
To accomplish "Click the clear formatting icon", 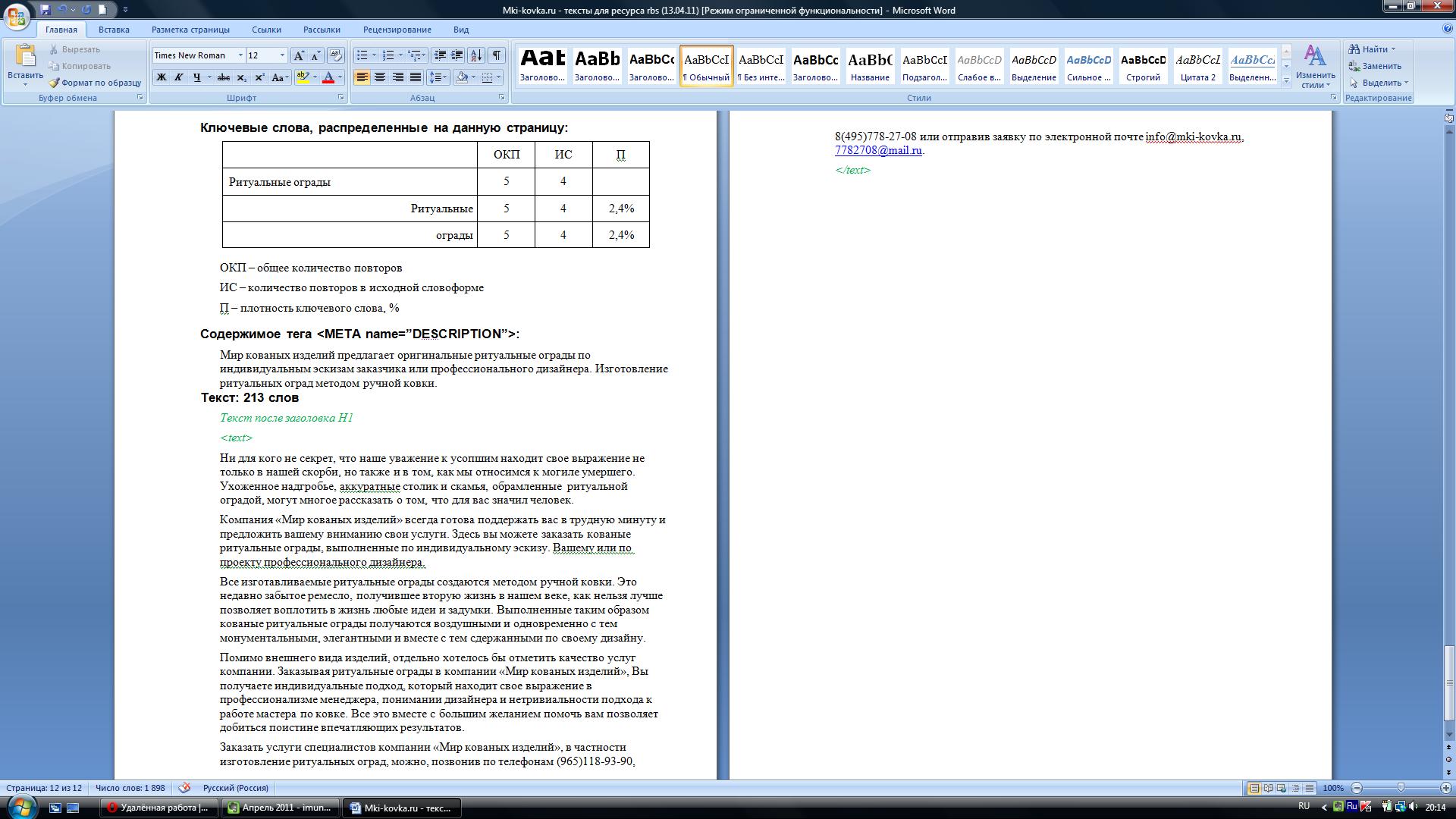I will click(336, 55).
